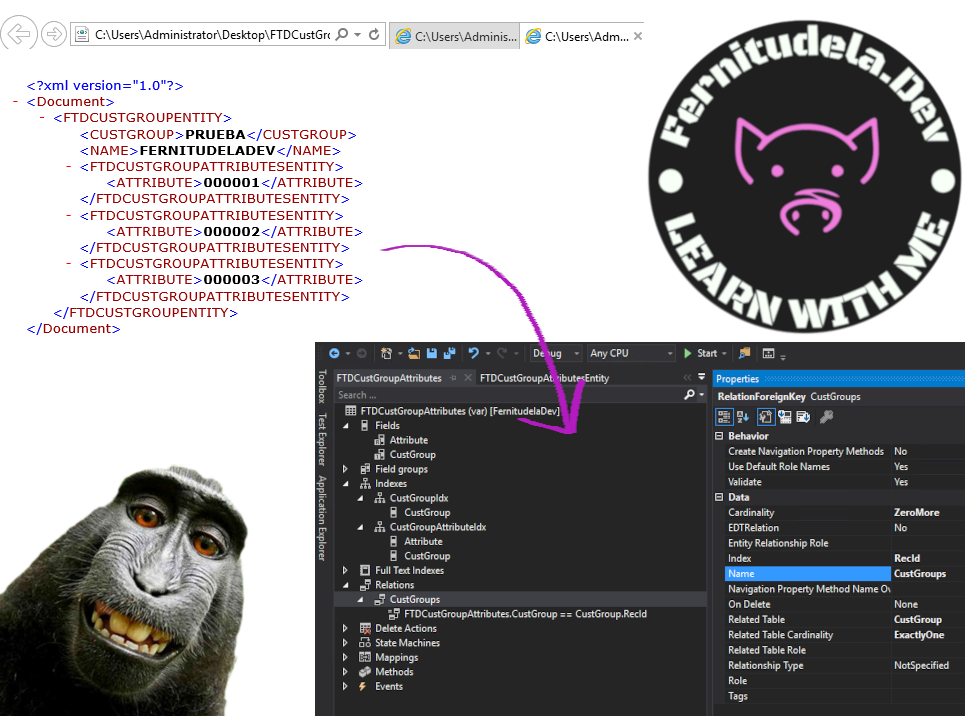Screen dimensions: 965x716
Task: Click the browser address bar
Action: [210, 35]
